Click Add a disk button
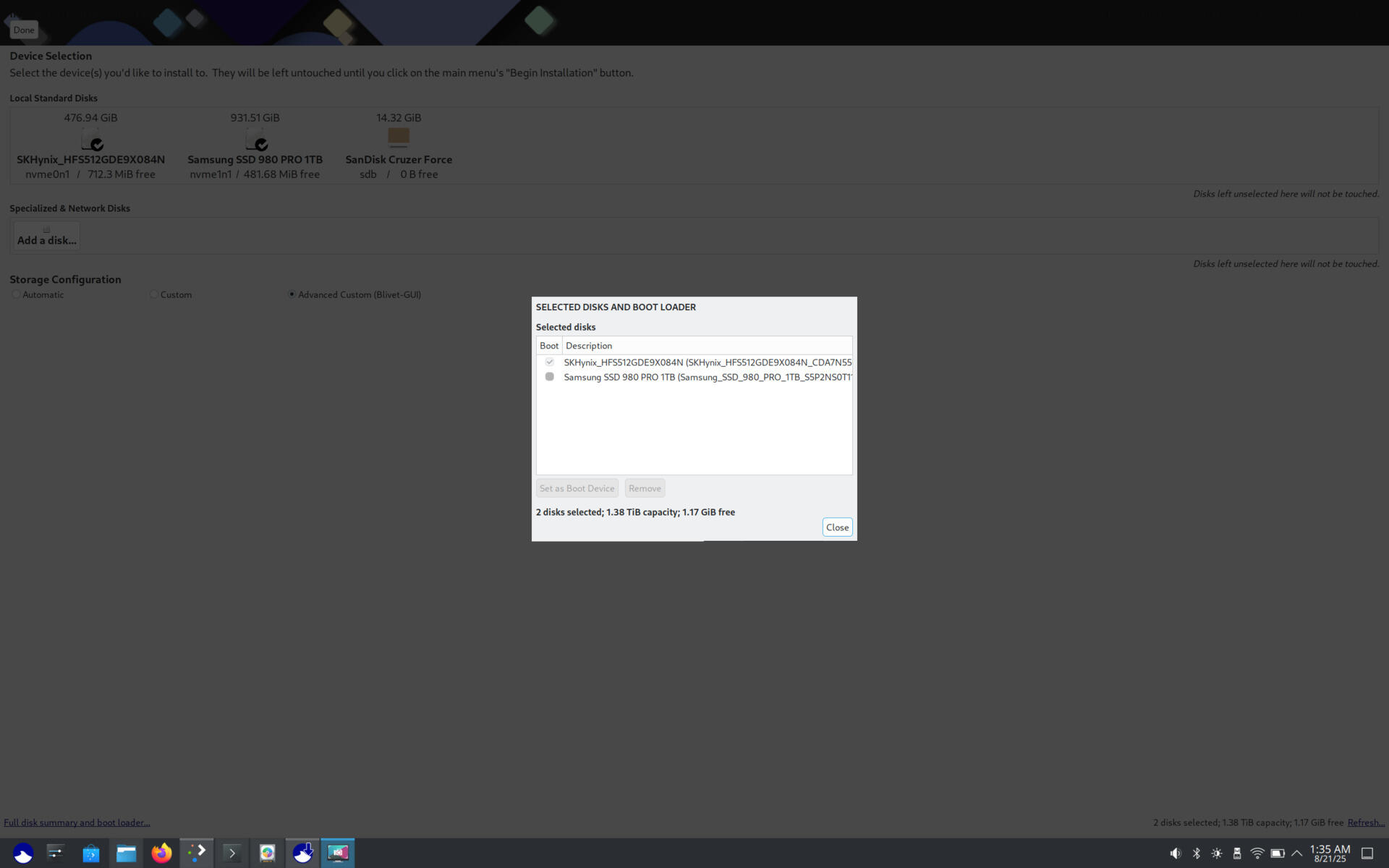1389x868 pixels. pyautogui.click(x=47, y=236)
